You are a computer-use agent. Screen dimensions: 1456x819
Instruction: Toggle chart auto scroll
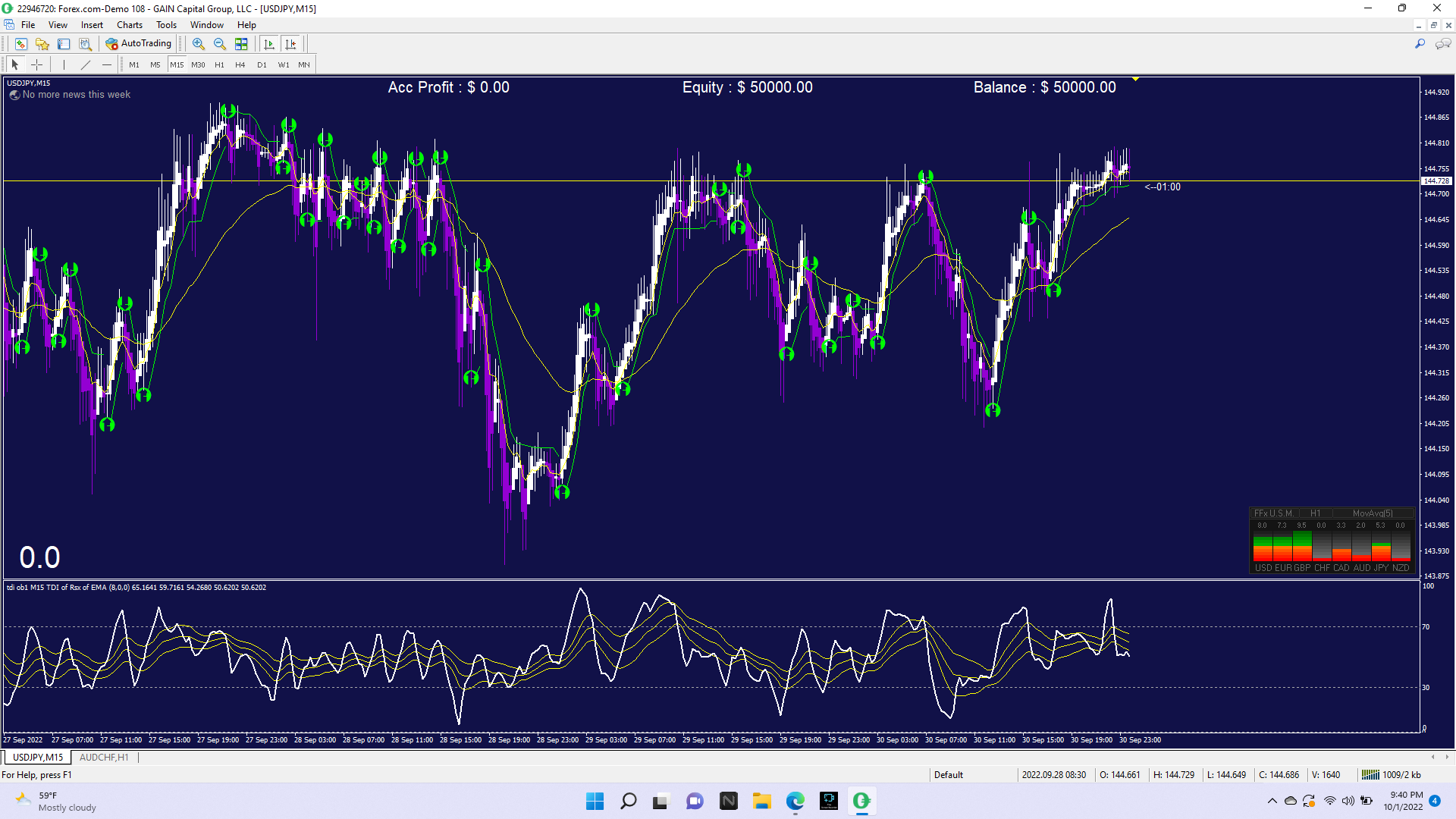(x=269, y=44)
